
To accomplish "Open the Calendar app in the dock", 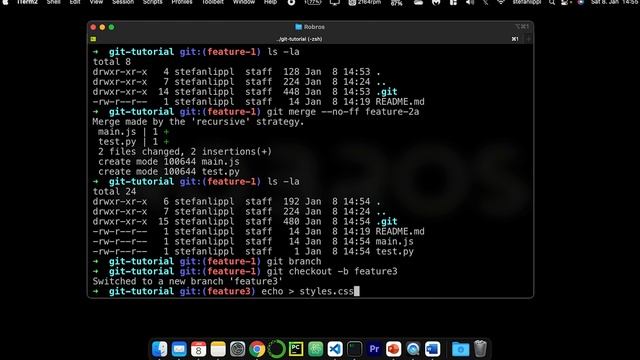I will click(198, 349).
